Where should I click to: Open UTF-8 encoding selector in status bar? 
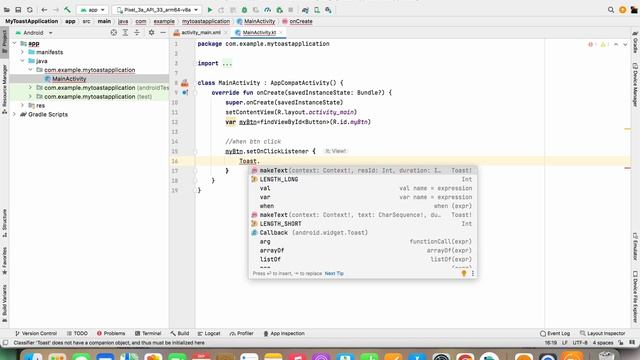click(580, 343)
